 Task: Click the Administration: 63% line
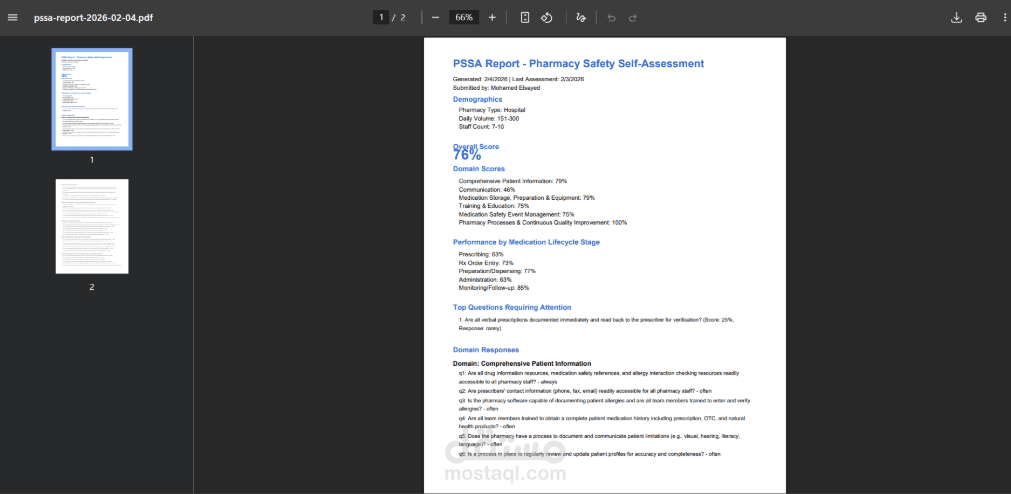point(485,280)
